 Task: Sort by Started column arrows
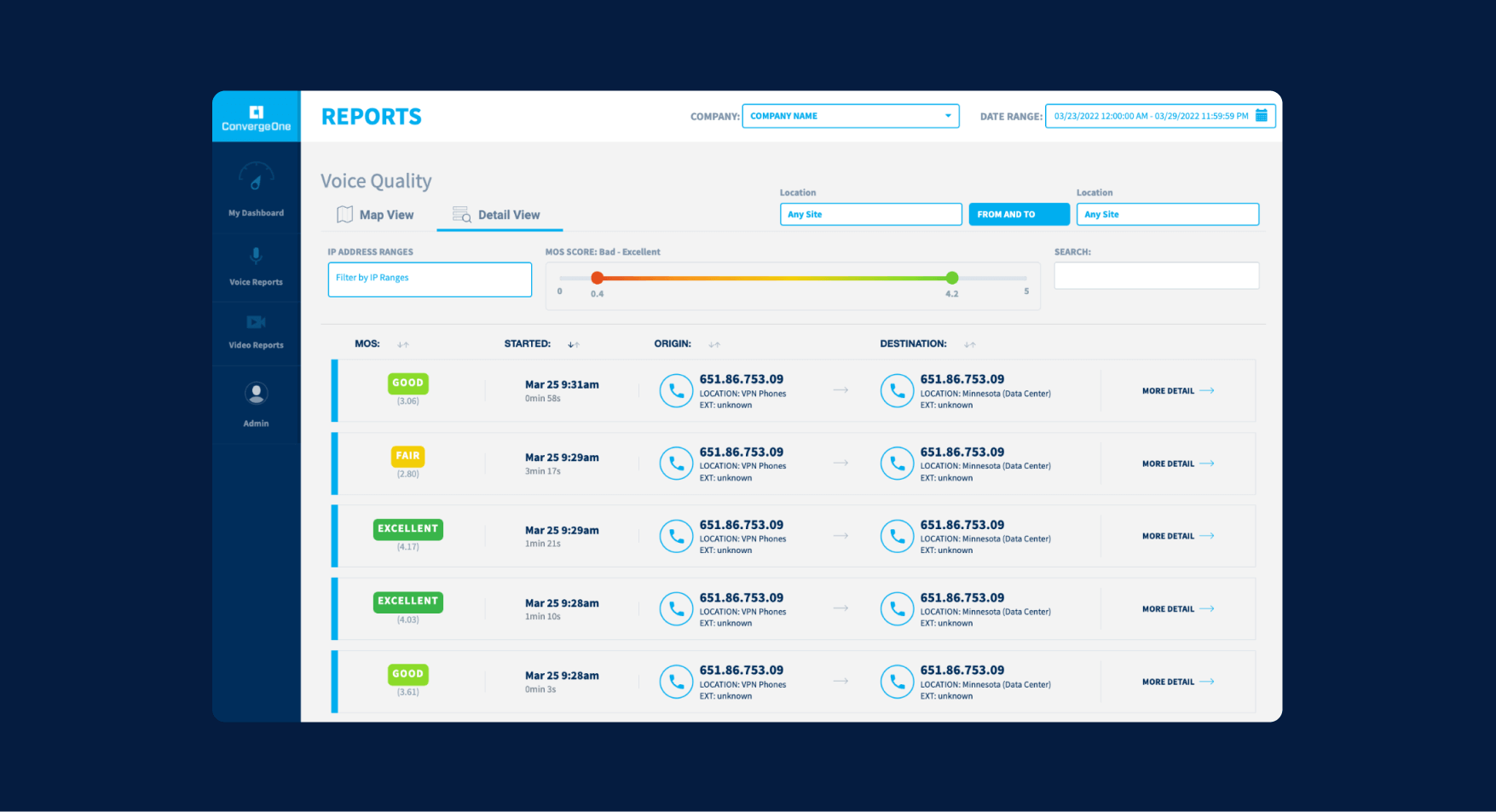[x=574, y=344]
